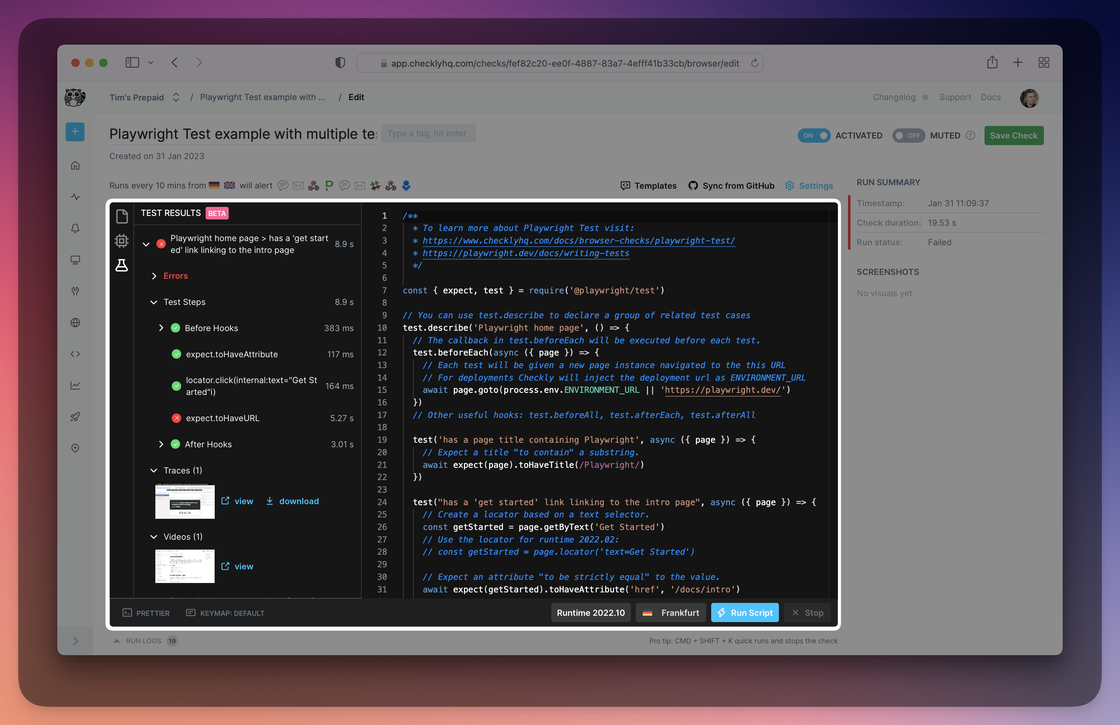1120x725 pixels.
Task: Click the tag input field
Action: tap(428, 133)
